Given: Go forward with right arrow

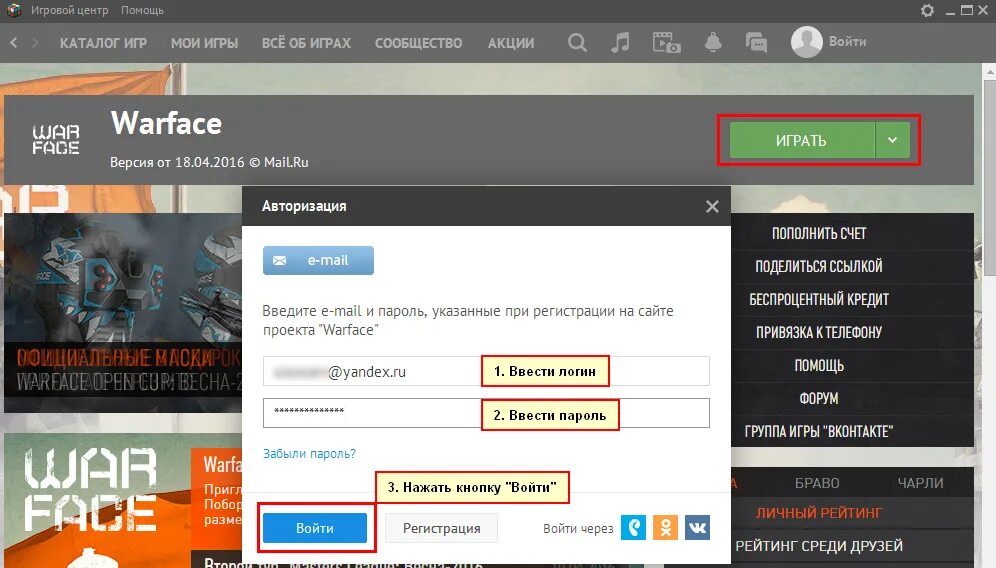Looking at the screenshot, I should tap(35, 43).
